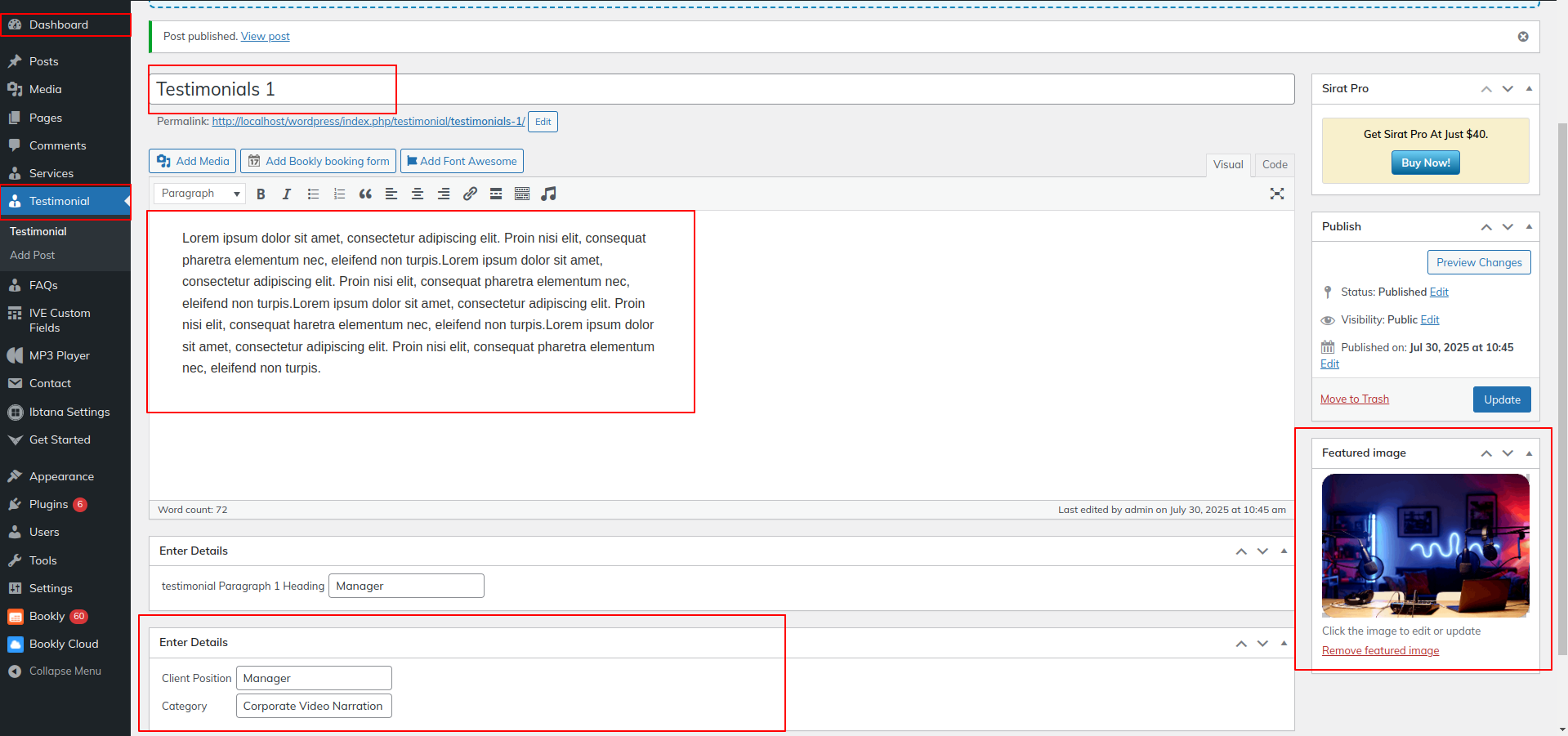Click the music note toolbar icon
1568x736 pixels.
[x=548, y=194]
